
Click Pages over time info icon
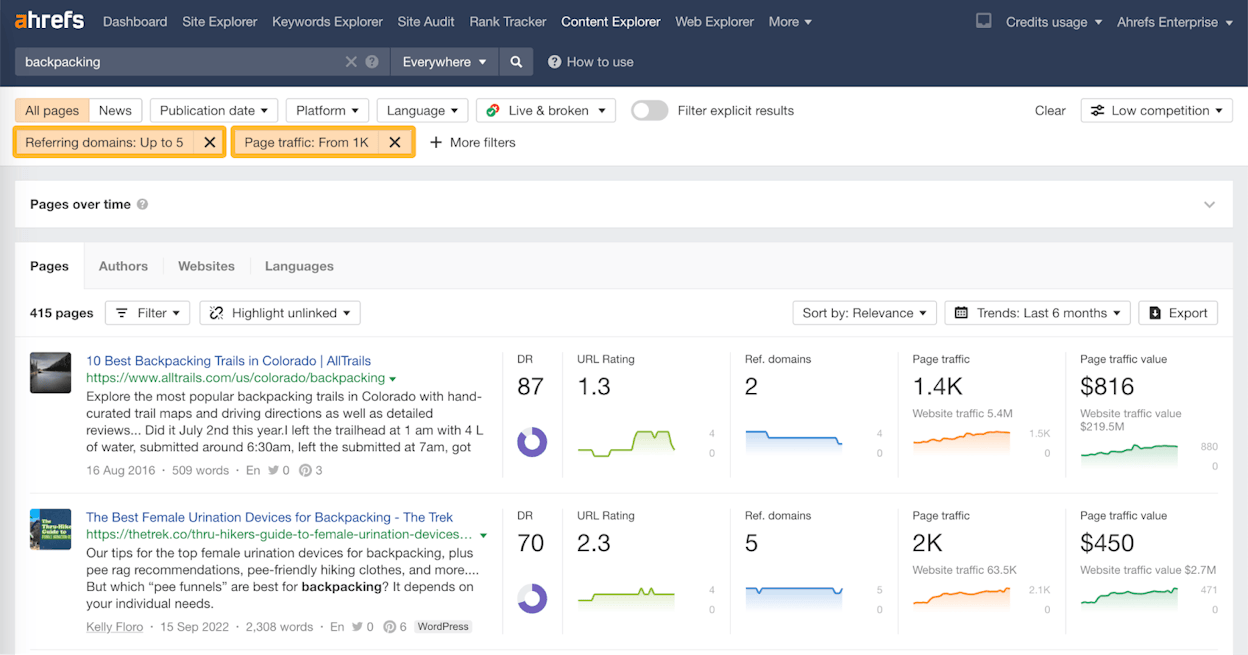pyautogui.click(x=142, y=204)
